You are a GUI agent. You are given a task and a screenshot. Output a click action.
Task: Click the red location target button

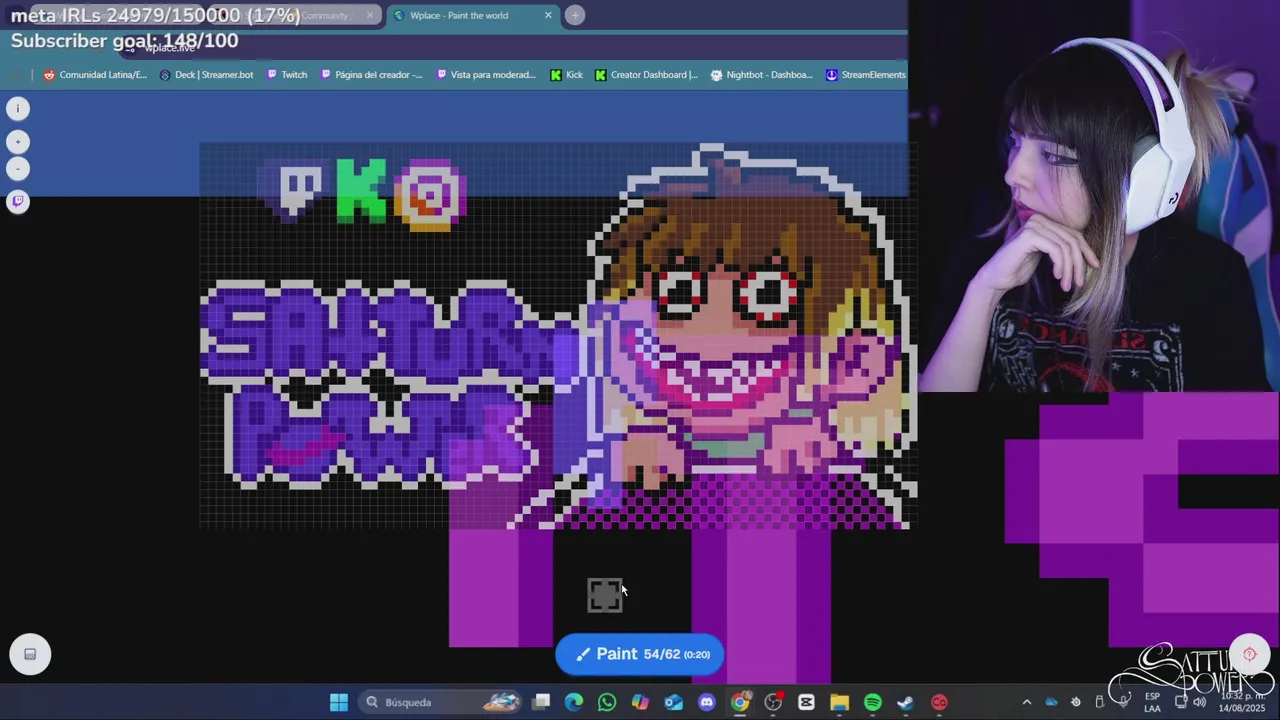(x=1249, y=654)
